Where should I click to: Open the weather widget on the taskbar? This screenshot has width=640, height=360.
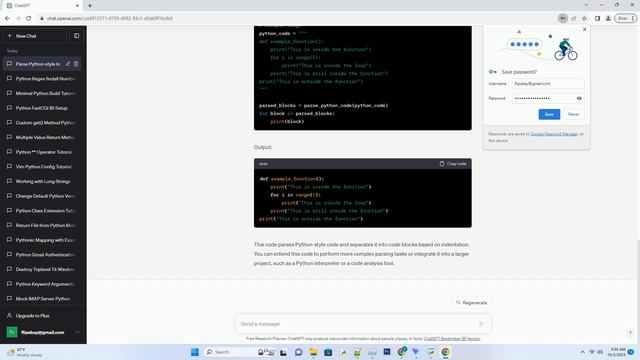pos(24,352)
